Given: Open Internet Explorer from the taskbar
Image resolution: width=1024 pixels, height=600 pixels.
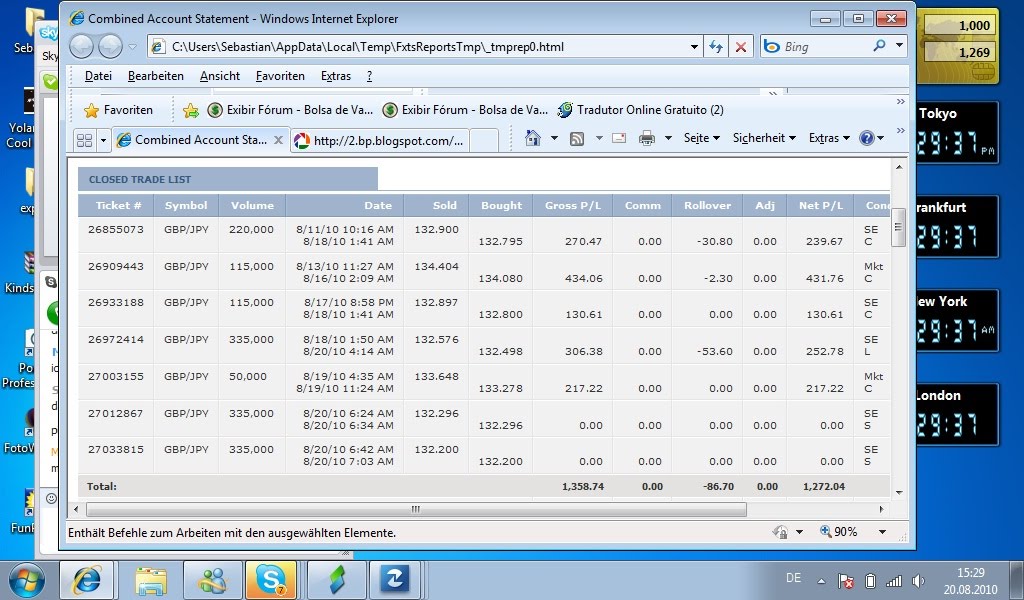Looking at the screenshot, I should pyautogui.click(x=87, y=580).
